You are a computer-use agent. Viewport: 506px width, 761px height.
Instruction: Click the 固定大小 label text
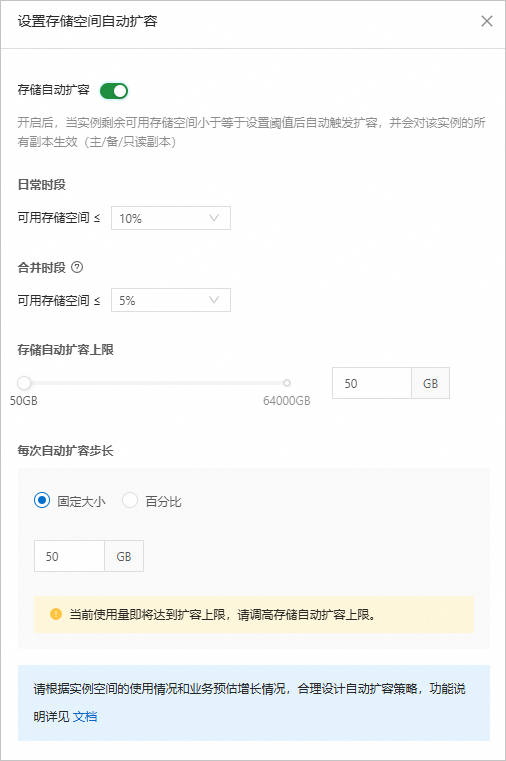coord(82,501)
